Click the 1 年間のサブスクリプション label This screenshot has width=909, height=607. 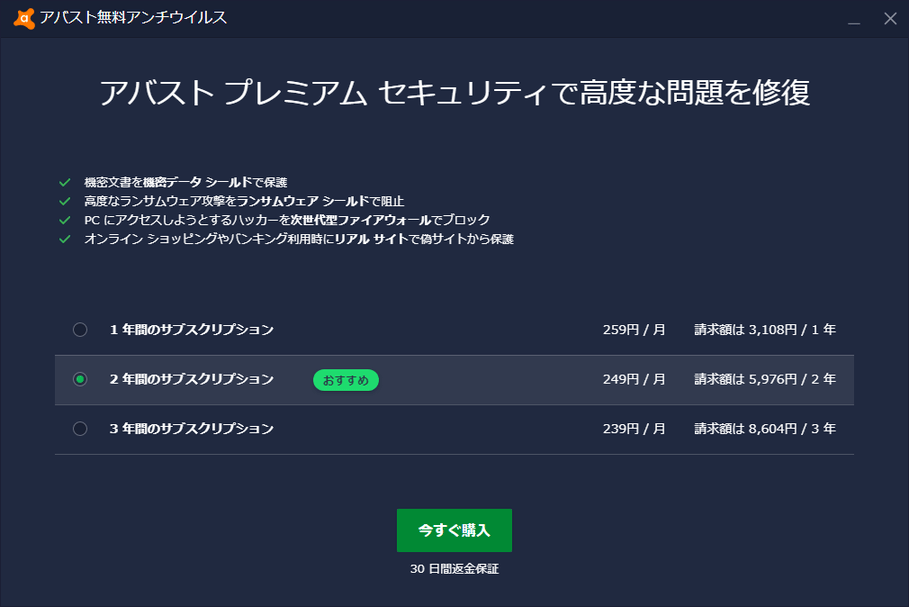coord(191,330)
